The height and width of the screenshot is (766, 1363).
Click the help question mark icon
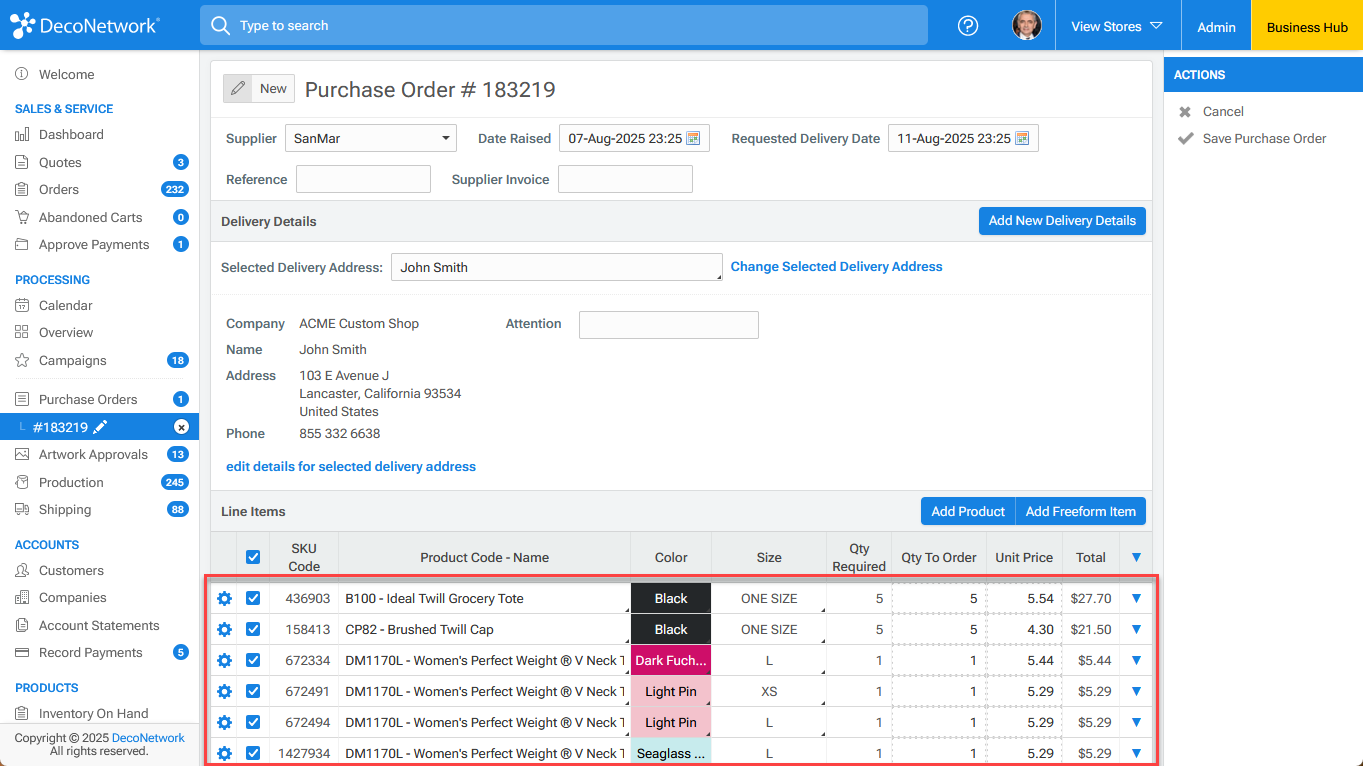pos(967,26)
